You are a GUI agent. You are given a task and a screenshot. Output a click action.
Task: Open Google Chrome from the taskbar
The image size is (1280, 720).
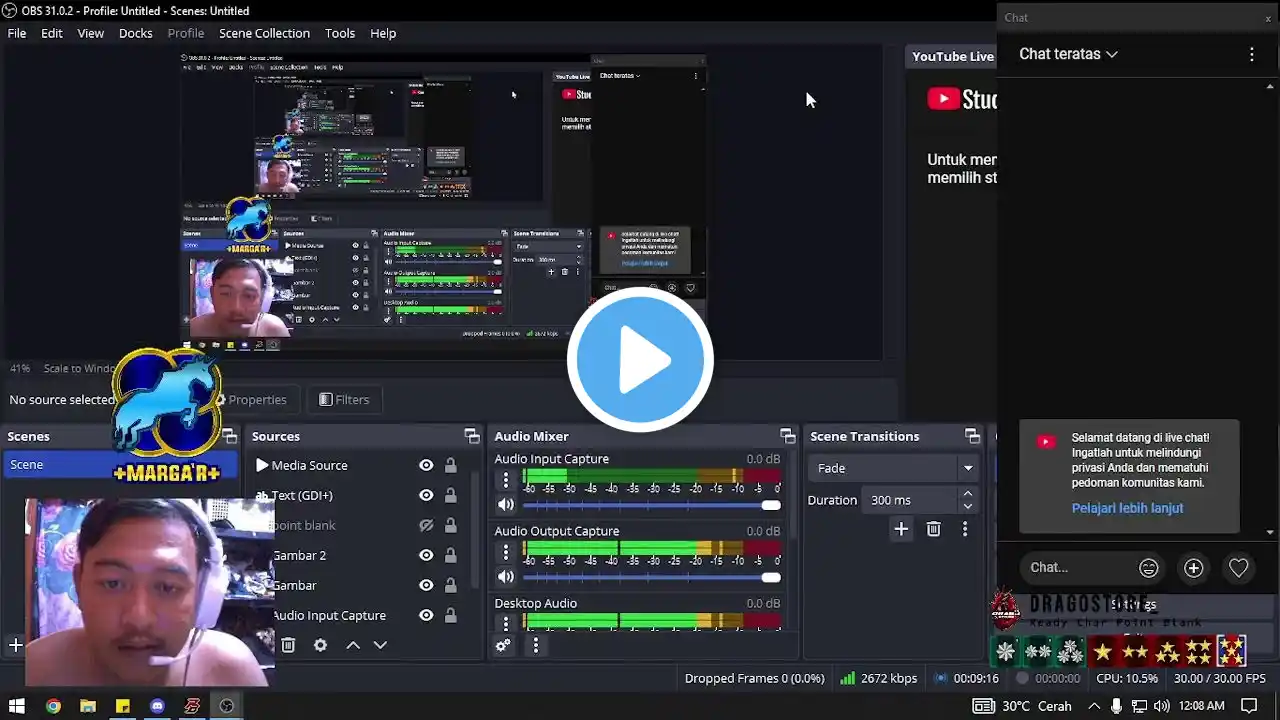(53, 706)
